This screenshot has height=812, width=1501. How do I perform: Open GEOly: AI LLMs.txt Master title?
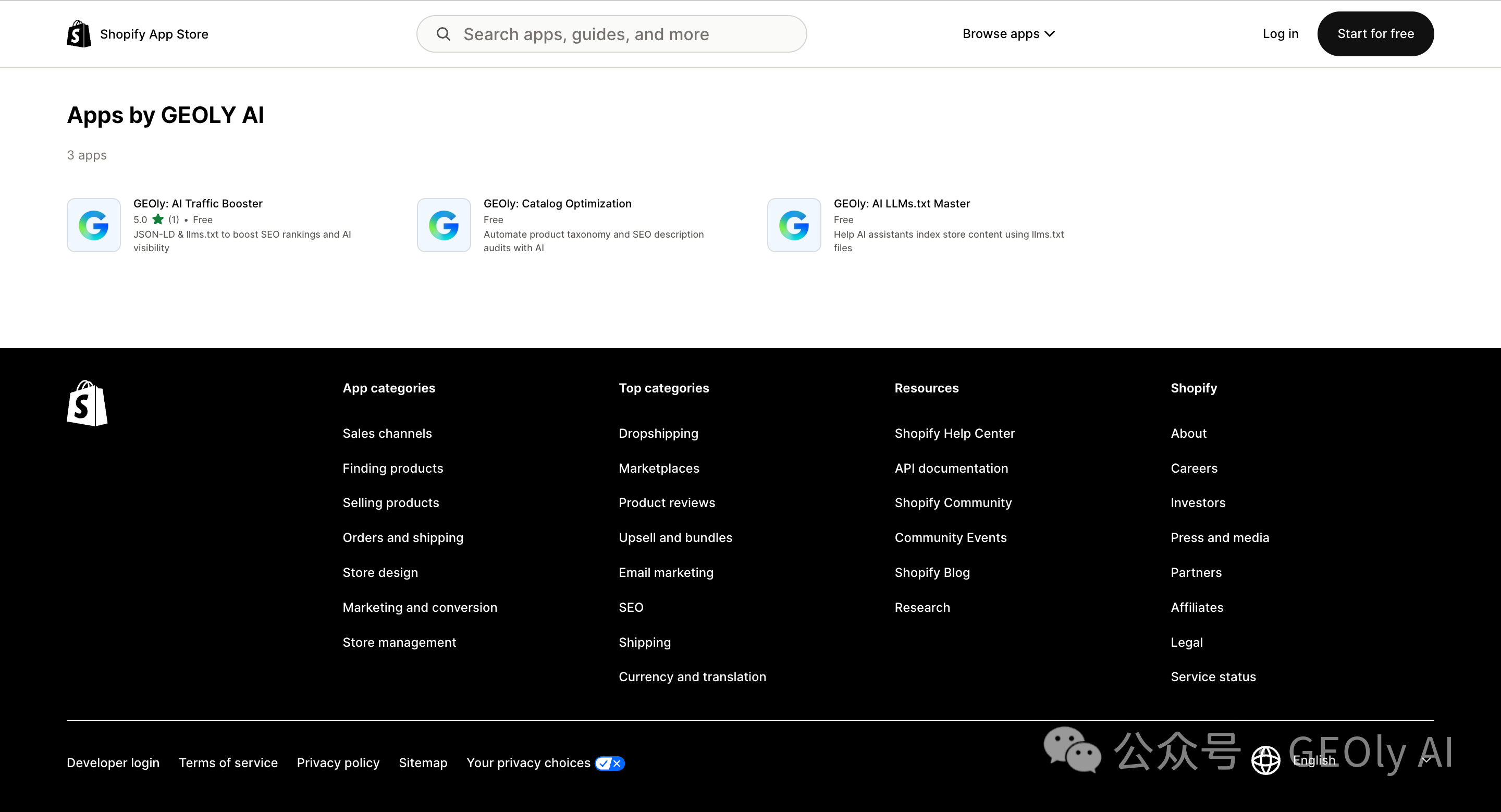coord(902,203)
